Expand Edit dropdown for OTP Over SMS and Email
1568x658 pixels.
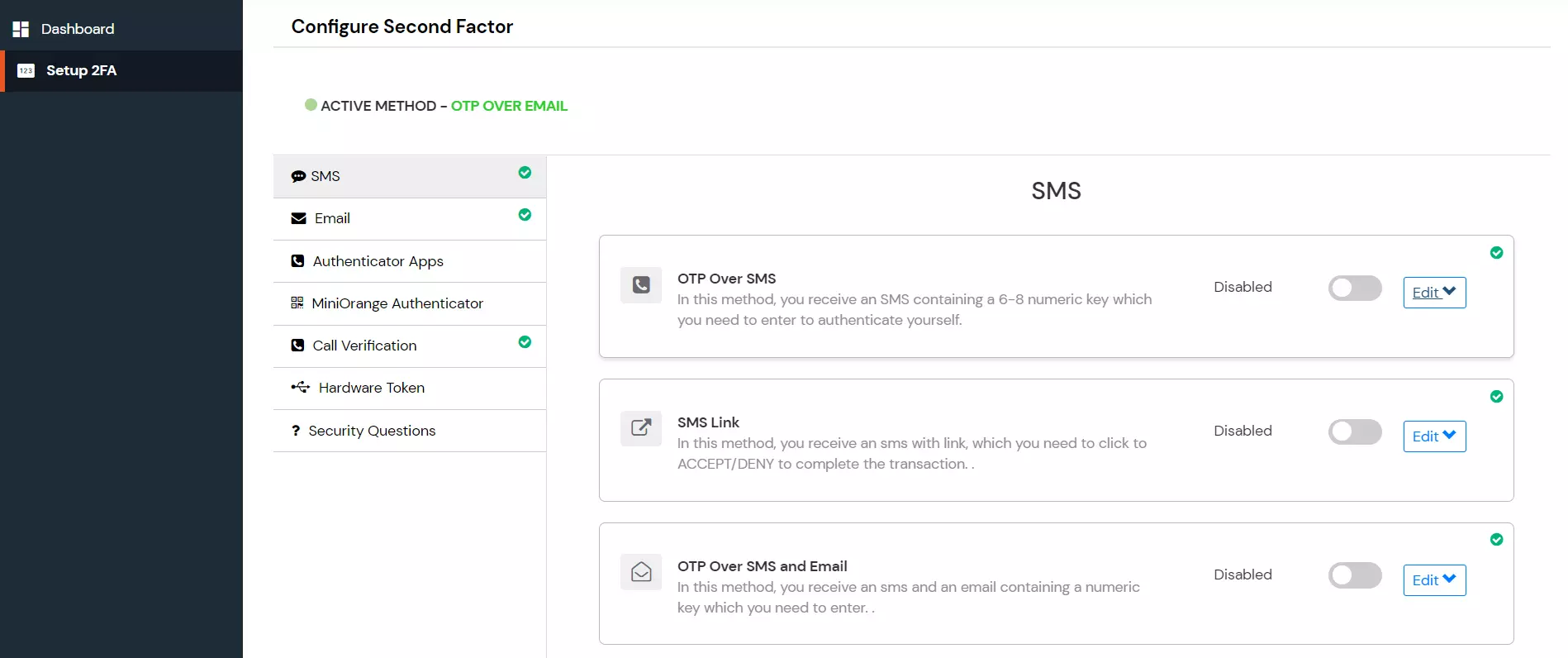[1434, 580]
